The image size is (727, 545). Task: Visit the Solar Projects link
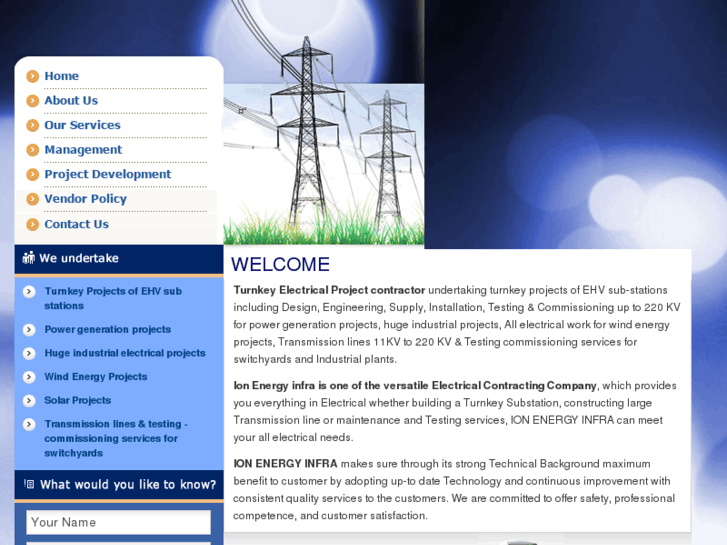[x=77, y=400]
